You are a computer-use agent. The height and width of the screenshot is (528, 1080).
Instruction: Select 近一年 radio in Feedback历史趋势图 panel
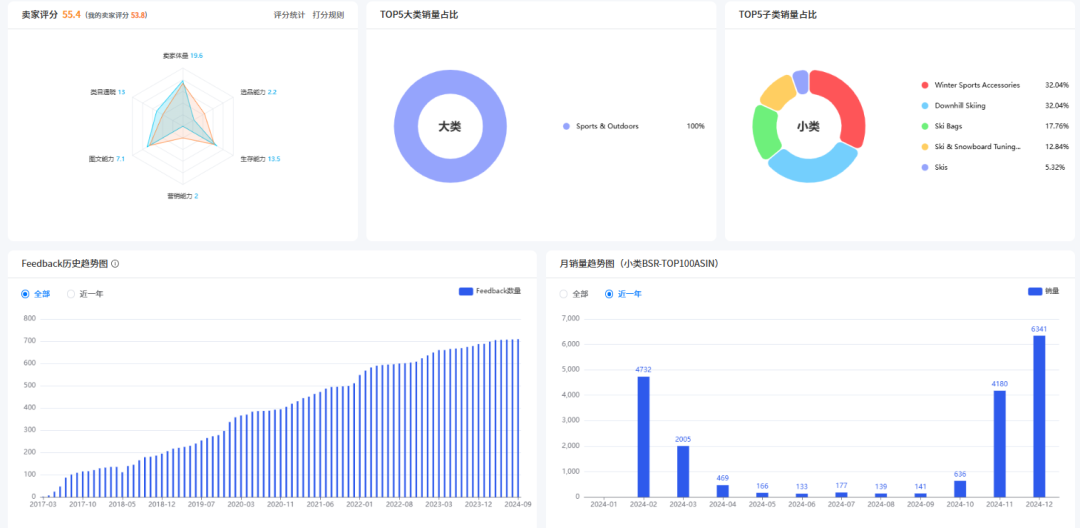(x=71, y=294)
